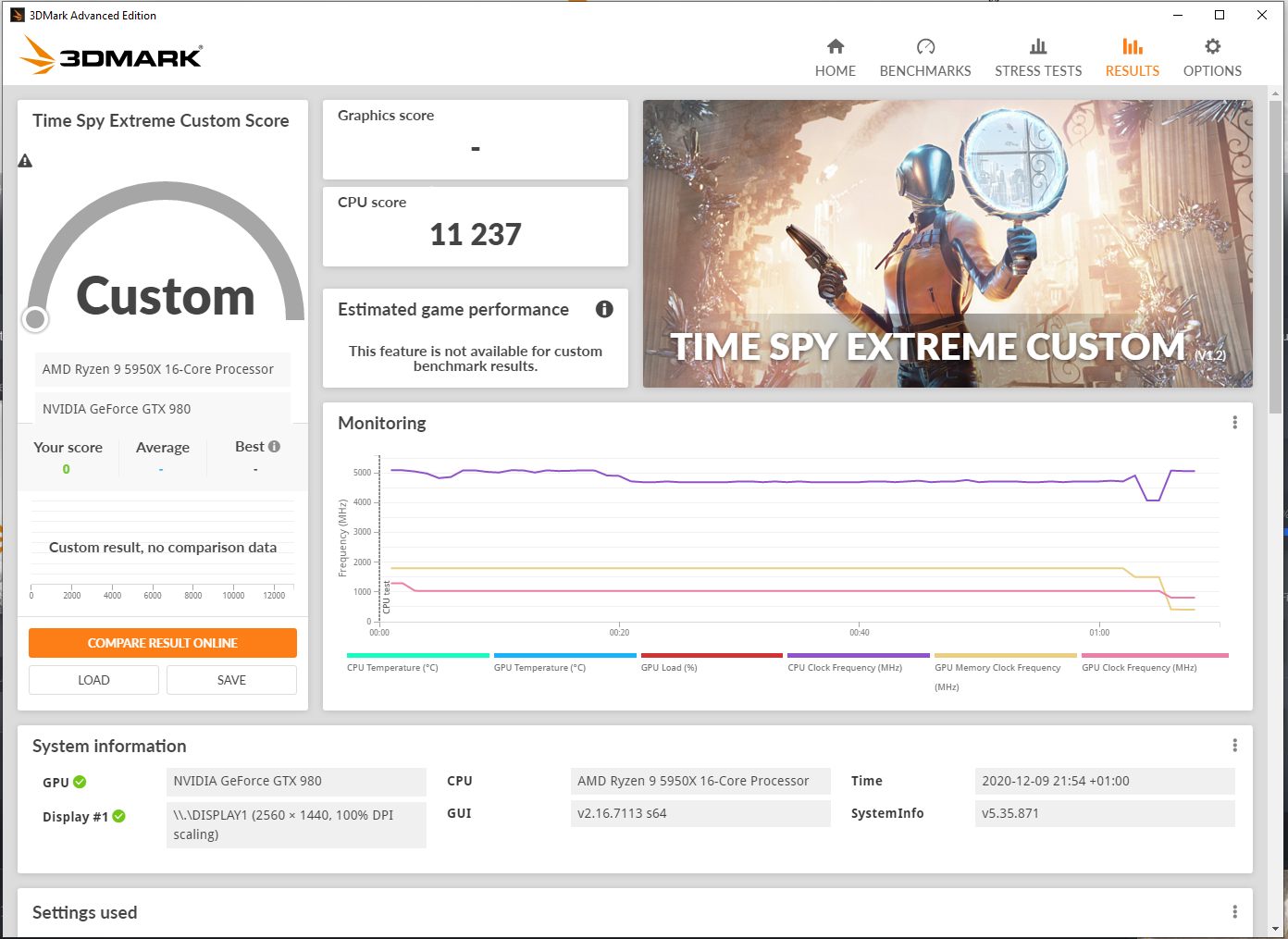Click the NVIDIA GeForce GTX 980 field under the gauge
The width and height of the screenshot is (1288, 939).
[163, 408]
